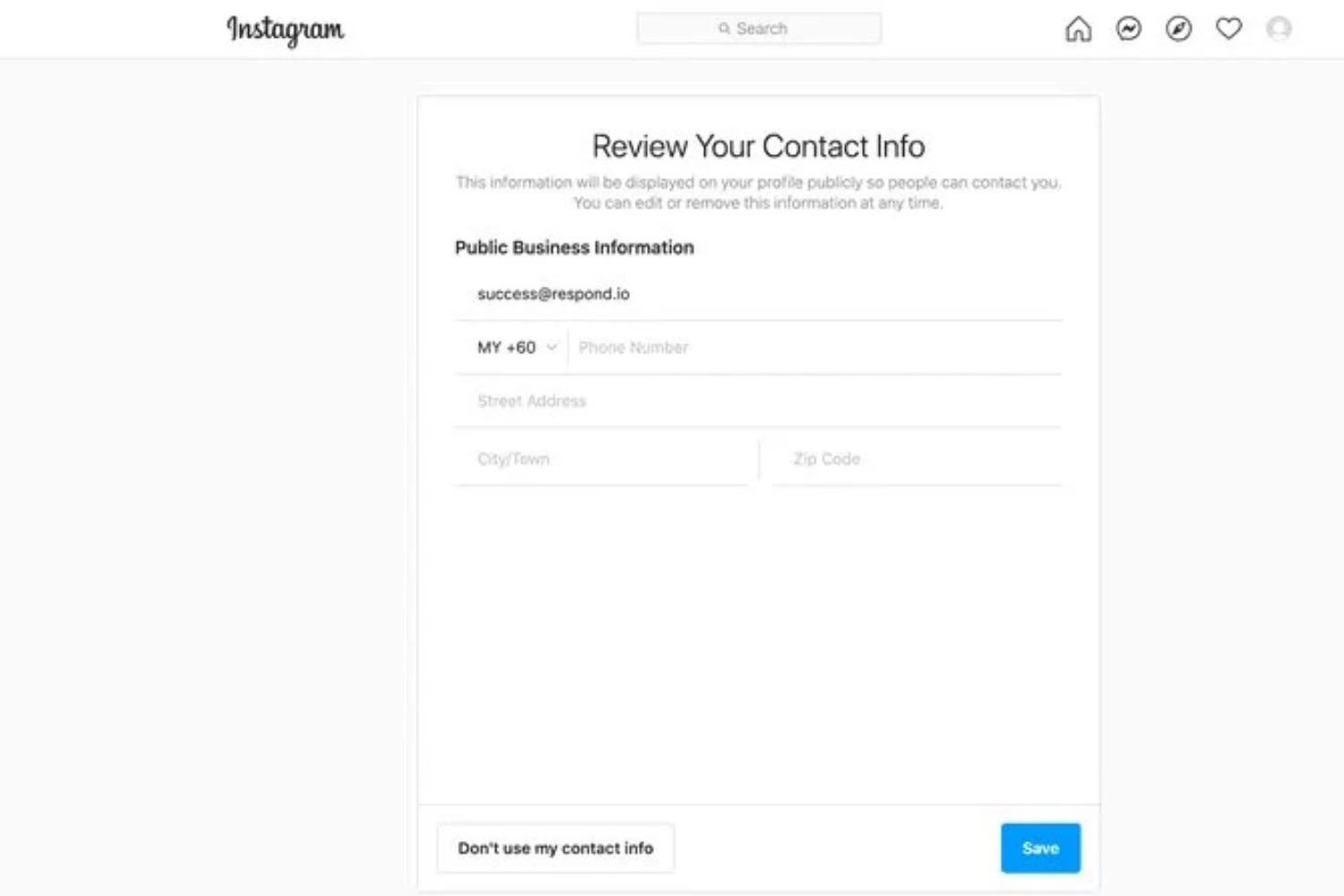Click the Zip Code field
Screen dimensions: 1344x896
point(917,459)
